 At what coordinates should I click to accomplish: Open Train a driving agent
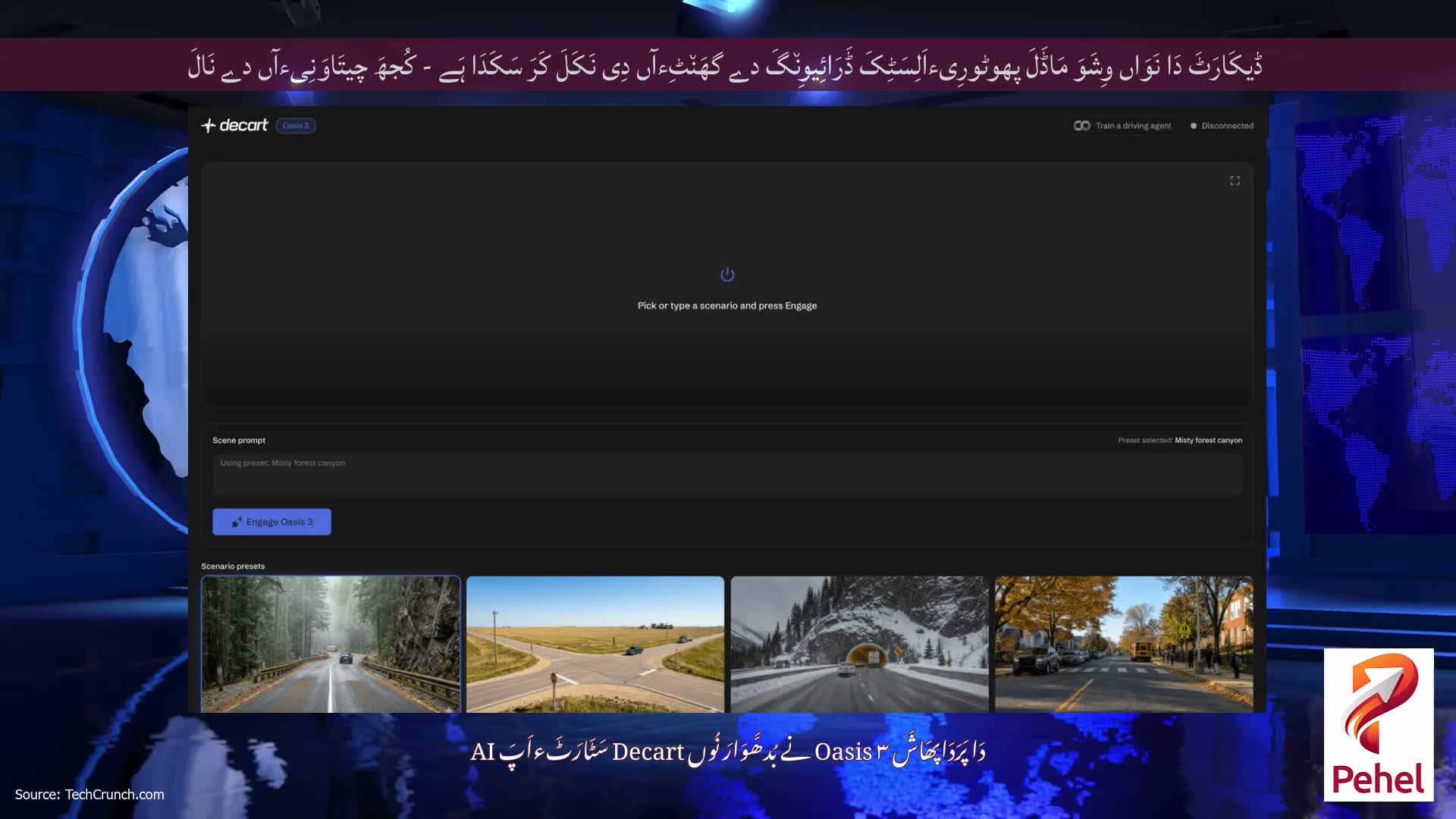(1122, 126)
